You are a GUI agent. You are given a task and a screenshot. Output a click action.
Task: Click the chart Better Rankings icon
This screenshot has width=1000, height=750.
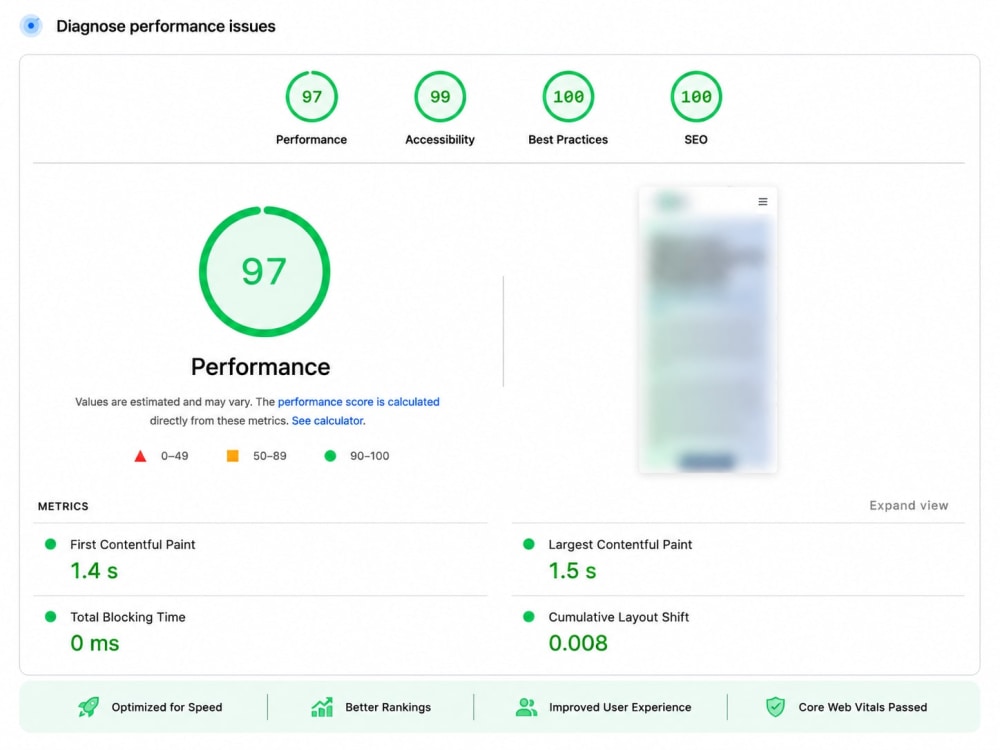point(322,707)
